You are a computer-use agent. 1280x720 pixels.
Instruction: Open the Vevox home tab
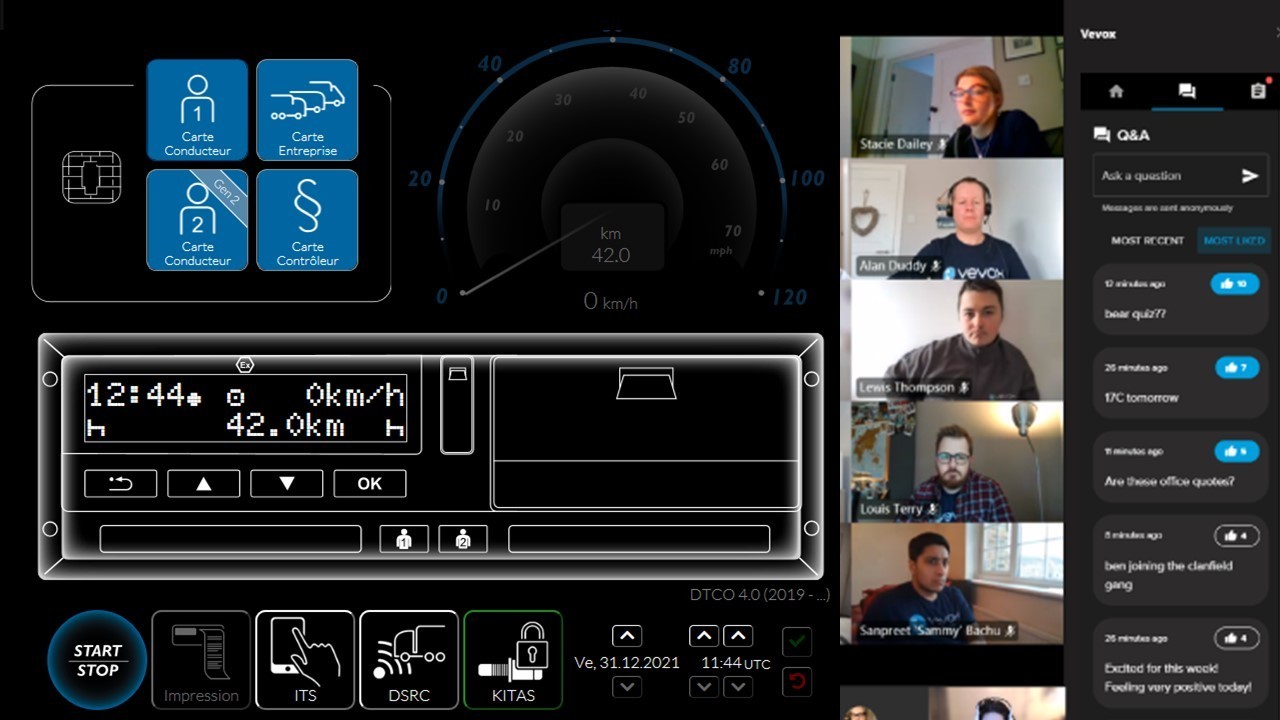tap(1116, 91)
